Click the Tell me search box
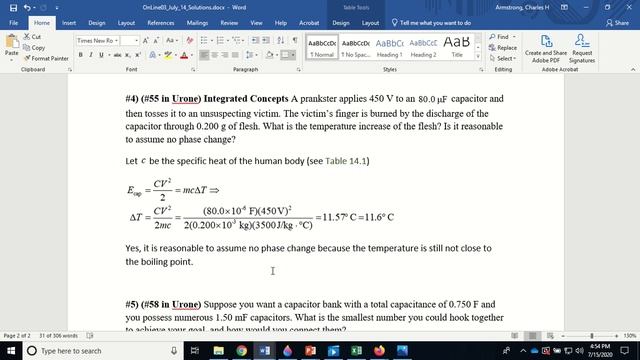Screen dimensions: 640x360 (431, 23)
